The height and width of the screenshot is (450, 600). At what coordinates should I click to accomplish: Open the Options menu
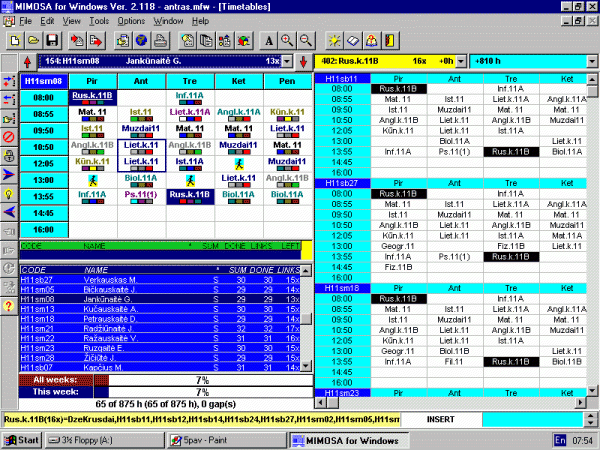131,20
